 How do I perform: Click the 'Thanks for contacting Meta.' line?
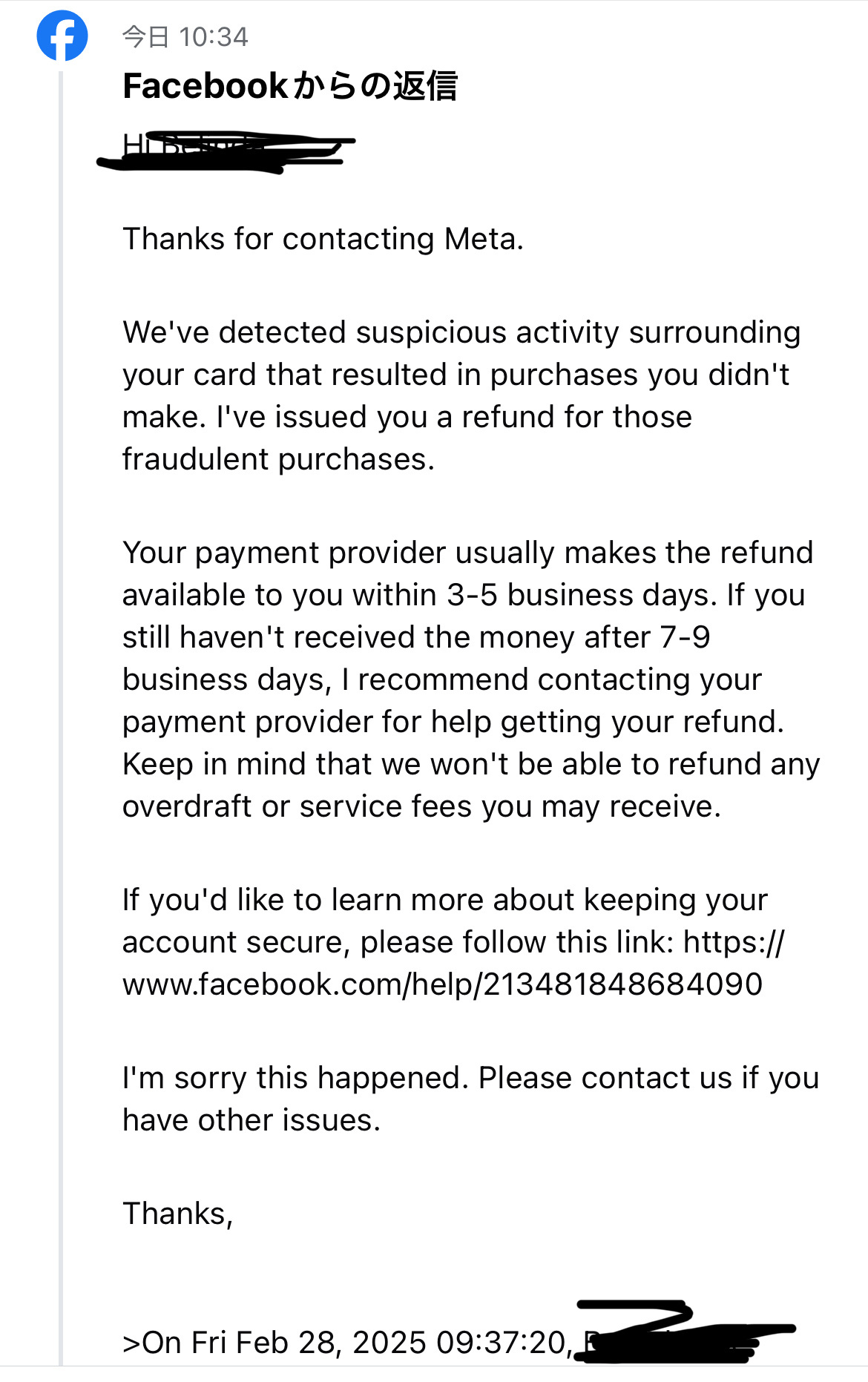pos(323,239)
